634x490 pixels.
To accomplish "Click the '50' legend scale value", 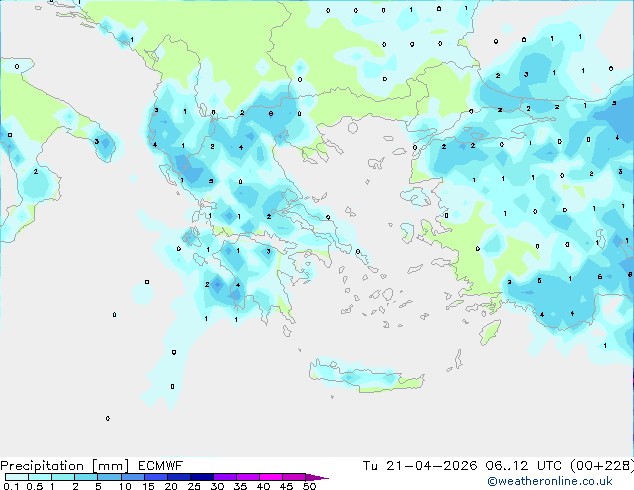I will 310,486.
